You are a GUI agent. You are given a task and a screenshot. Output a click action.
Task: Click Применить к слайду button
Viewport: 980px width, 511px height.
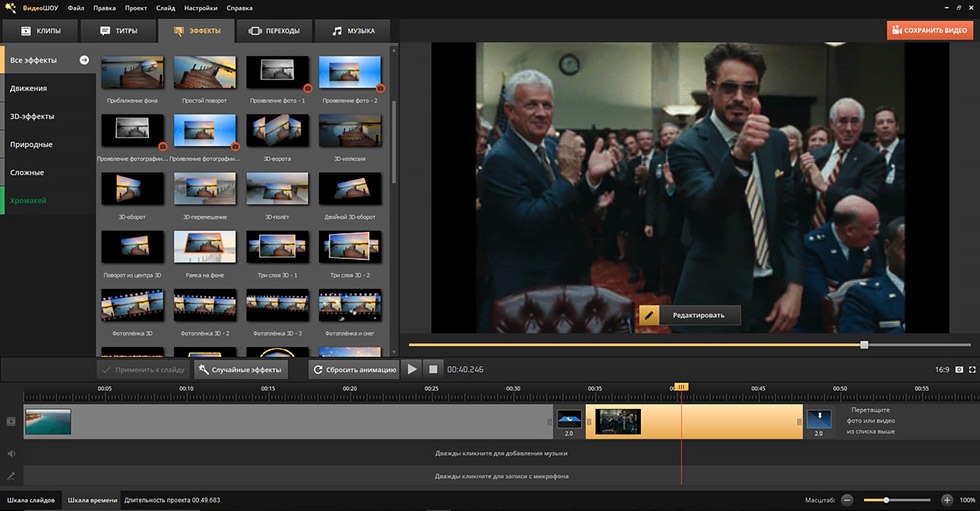(143, 370)
